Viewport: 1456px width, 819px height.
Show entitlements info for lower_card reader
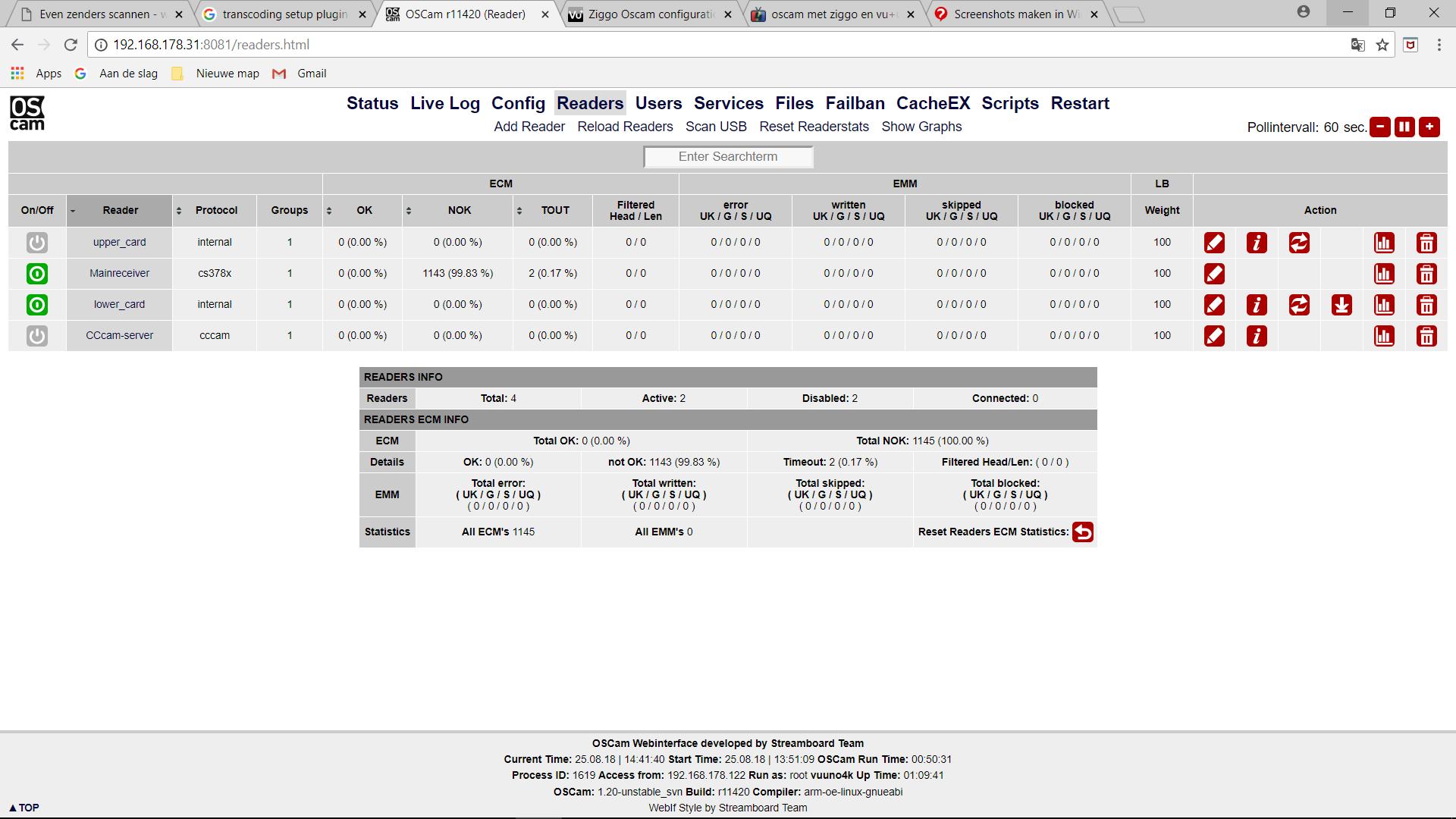(x=1257, y=305)
